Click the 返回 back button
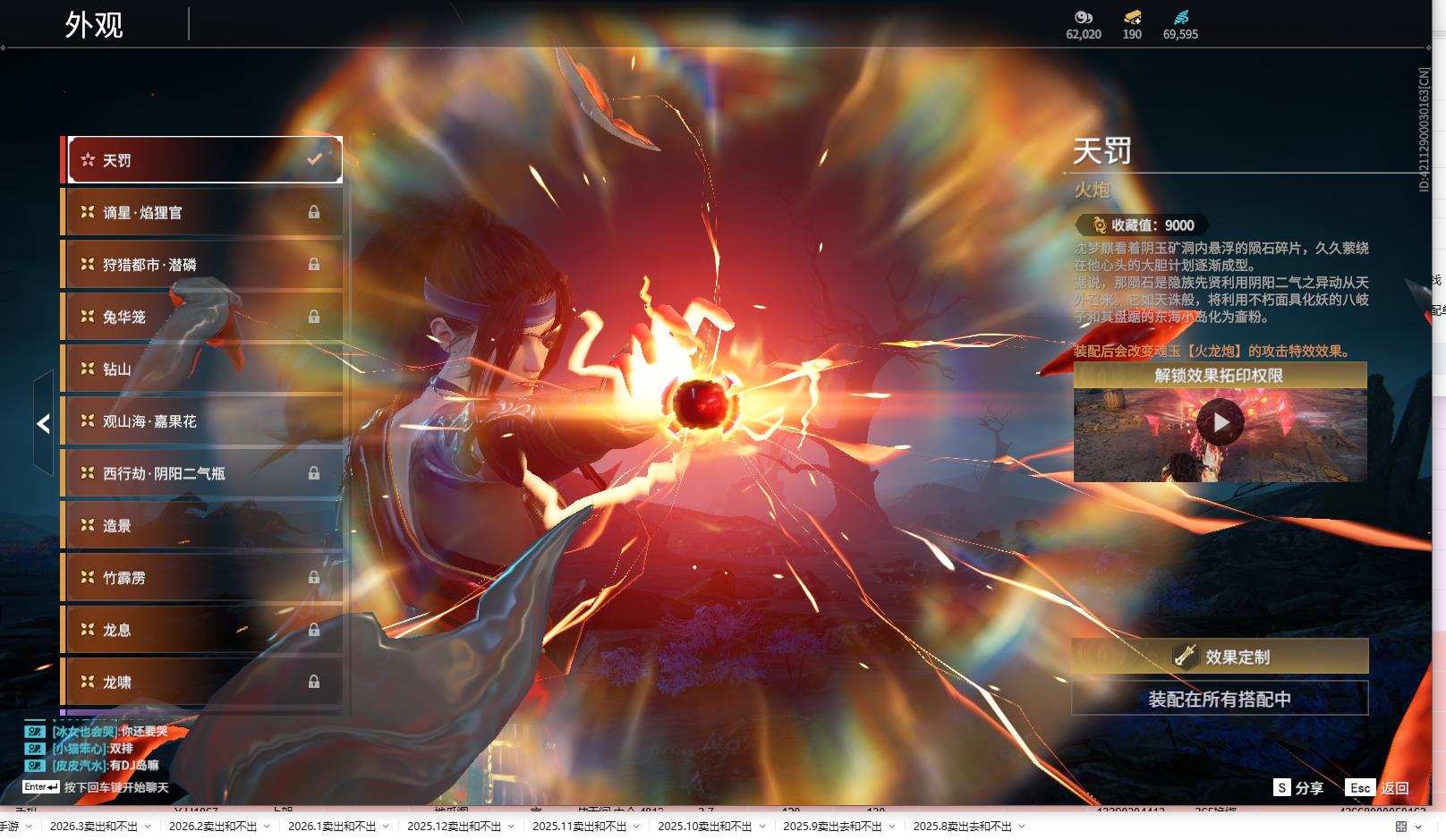 pos(1378,788)
